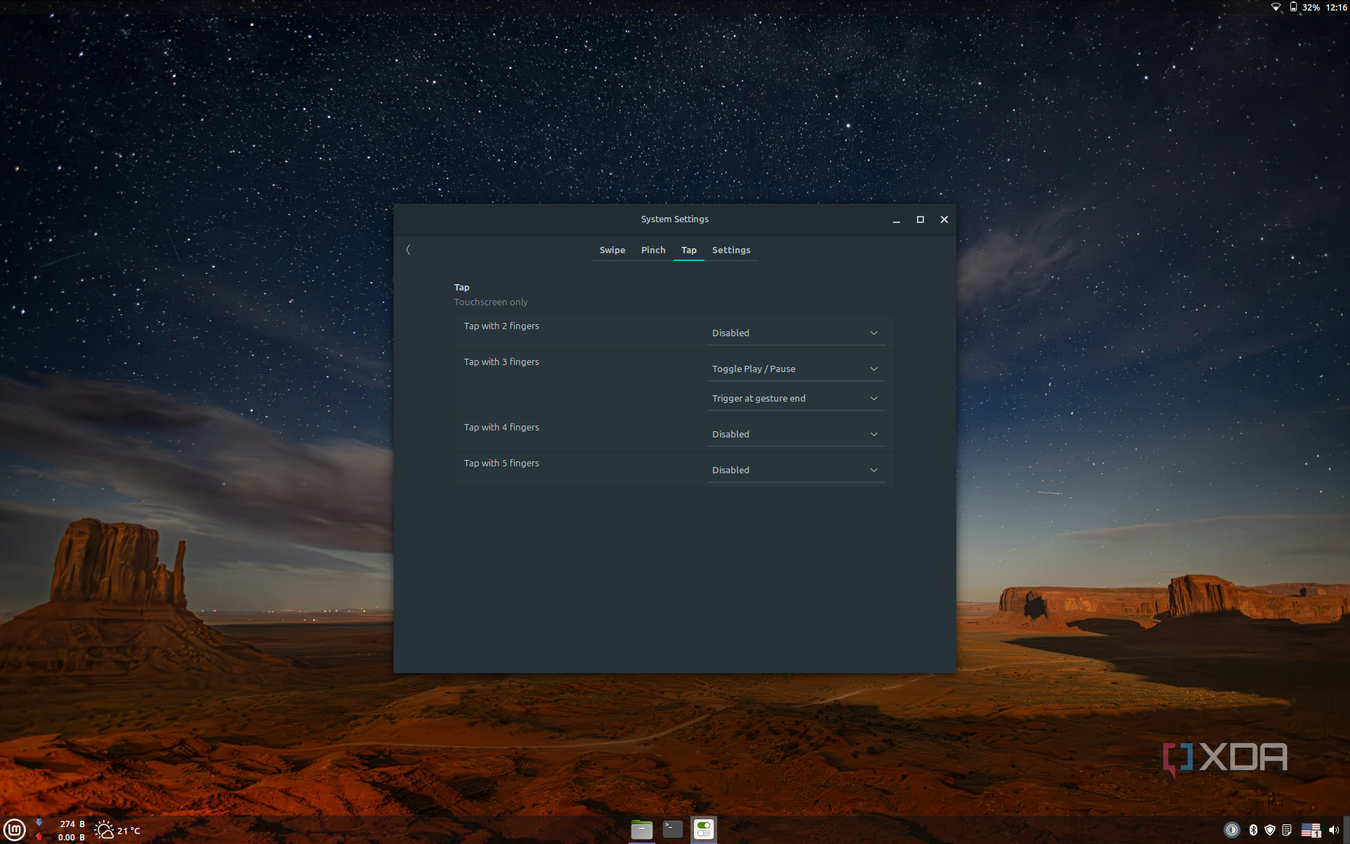Open the US flag keyboard layout indicator

pos(1311,830)
